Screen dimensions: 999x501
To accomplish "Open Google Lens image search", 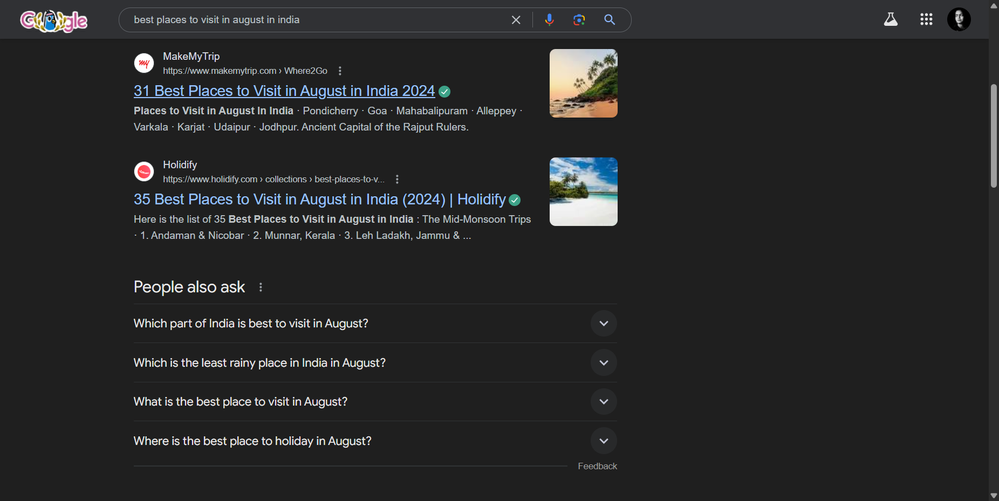I will pyautogui.click(x=579, y=20).
